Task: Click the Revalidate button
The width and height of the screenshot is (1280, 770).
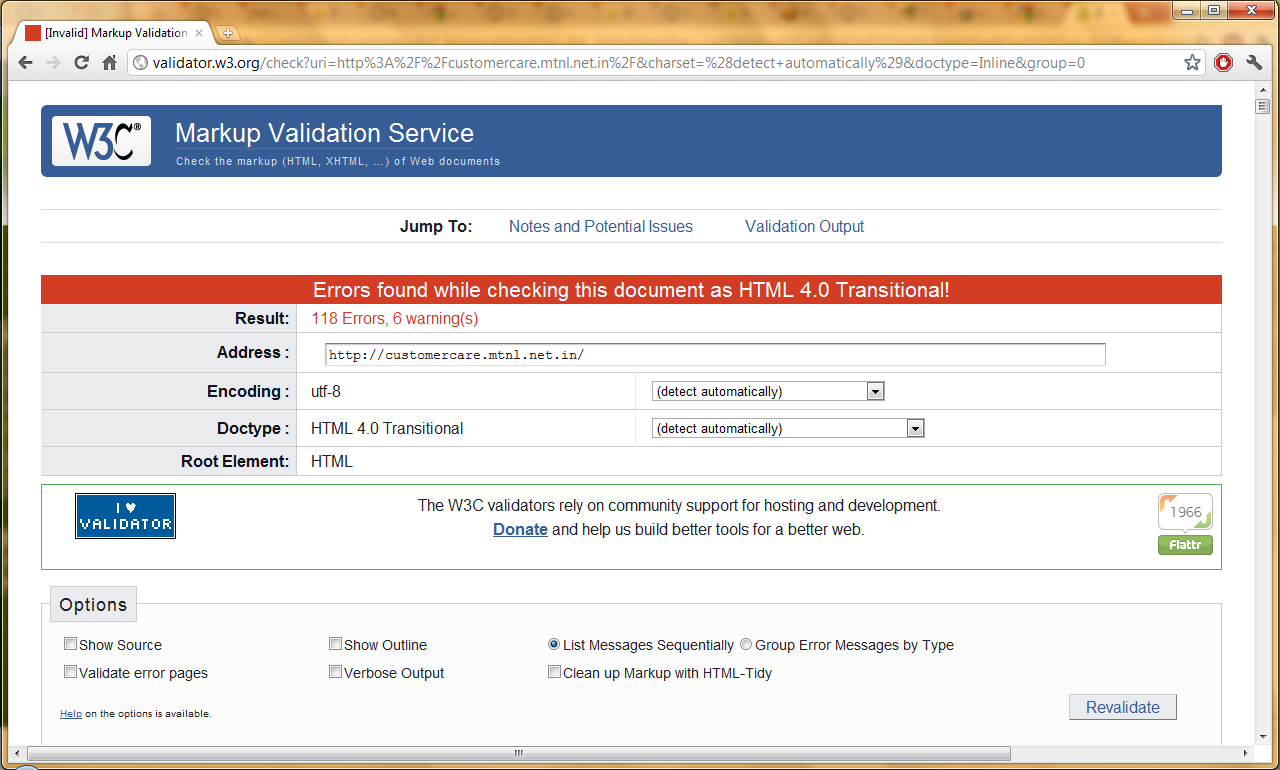Action: [1123, 707]
